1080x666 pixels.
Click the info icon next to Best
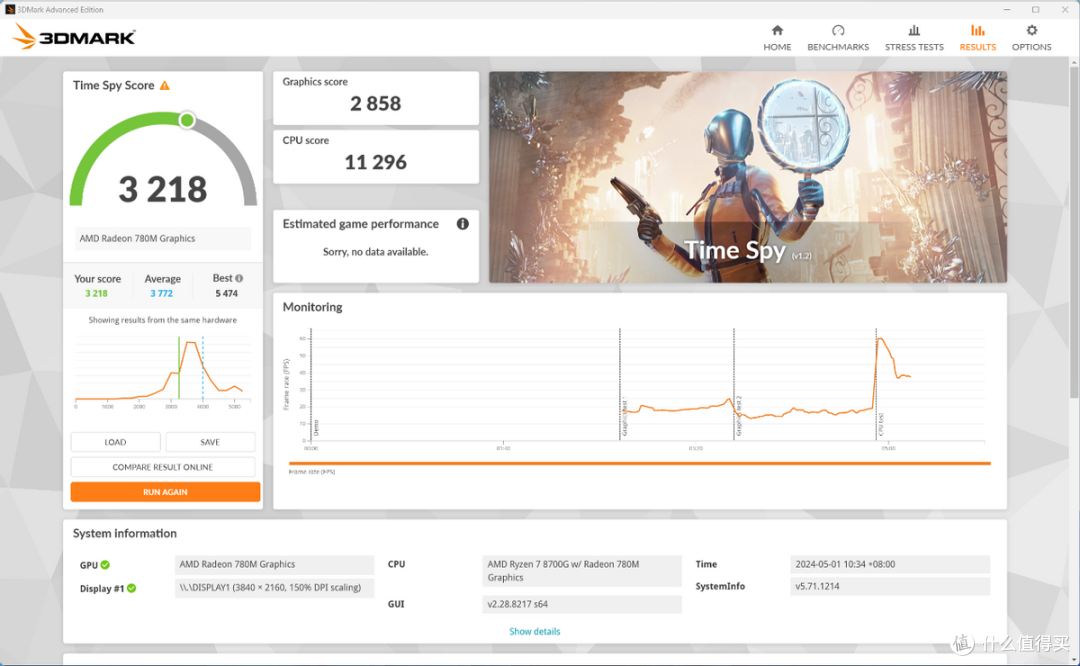coord(239,278)
